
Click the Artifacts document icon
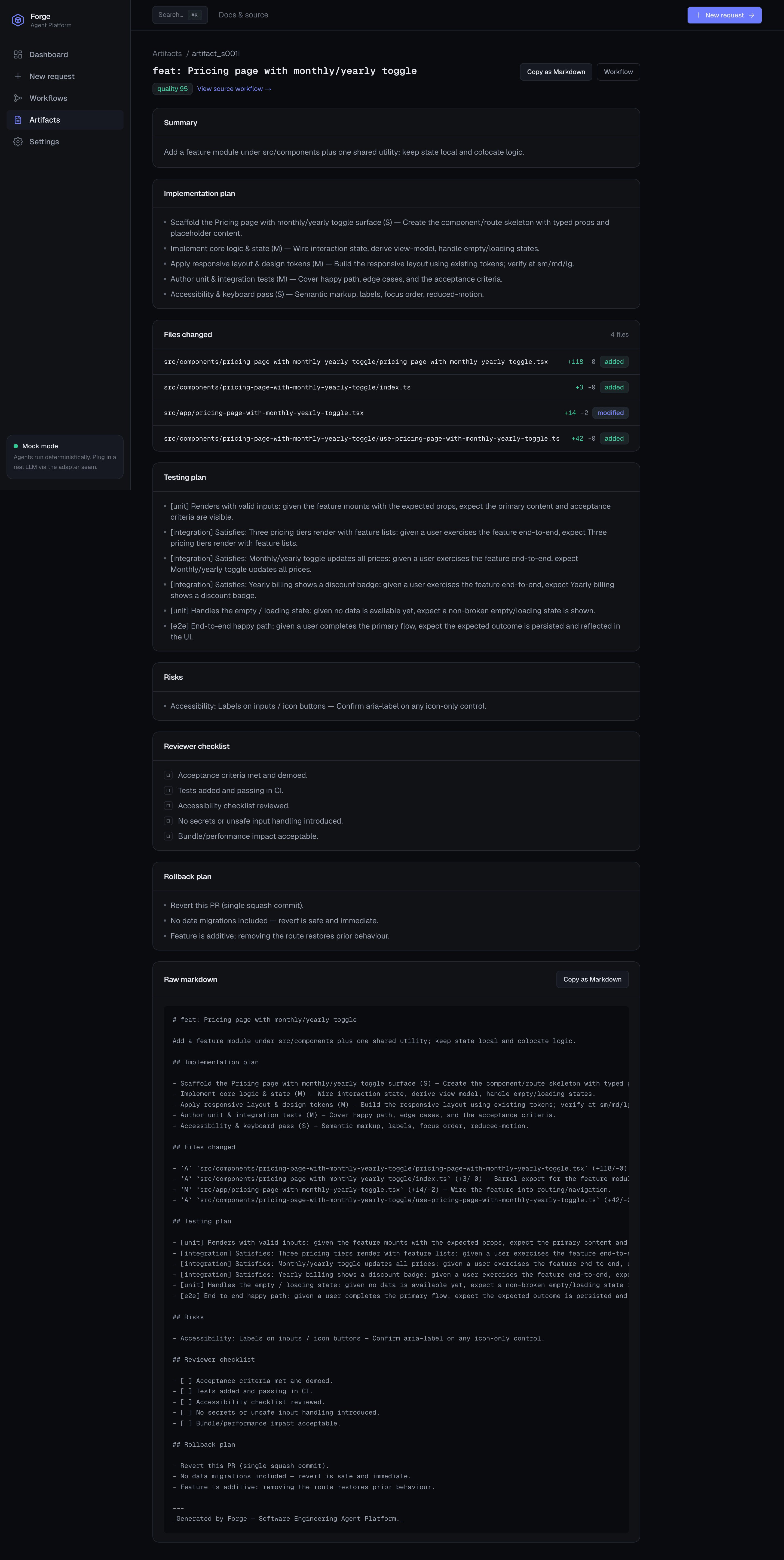click(x=18, y=120)
